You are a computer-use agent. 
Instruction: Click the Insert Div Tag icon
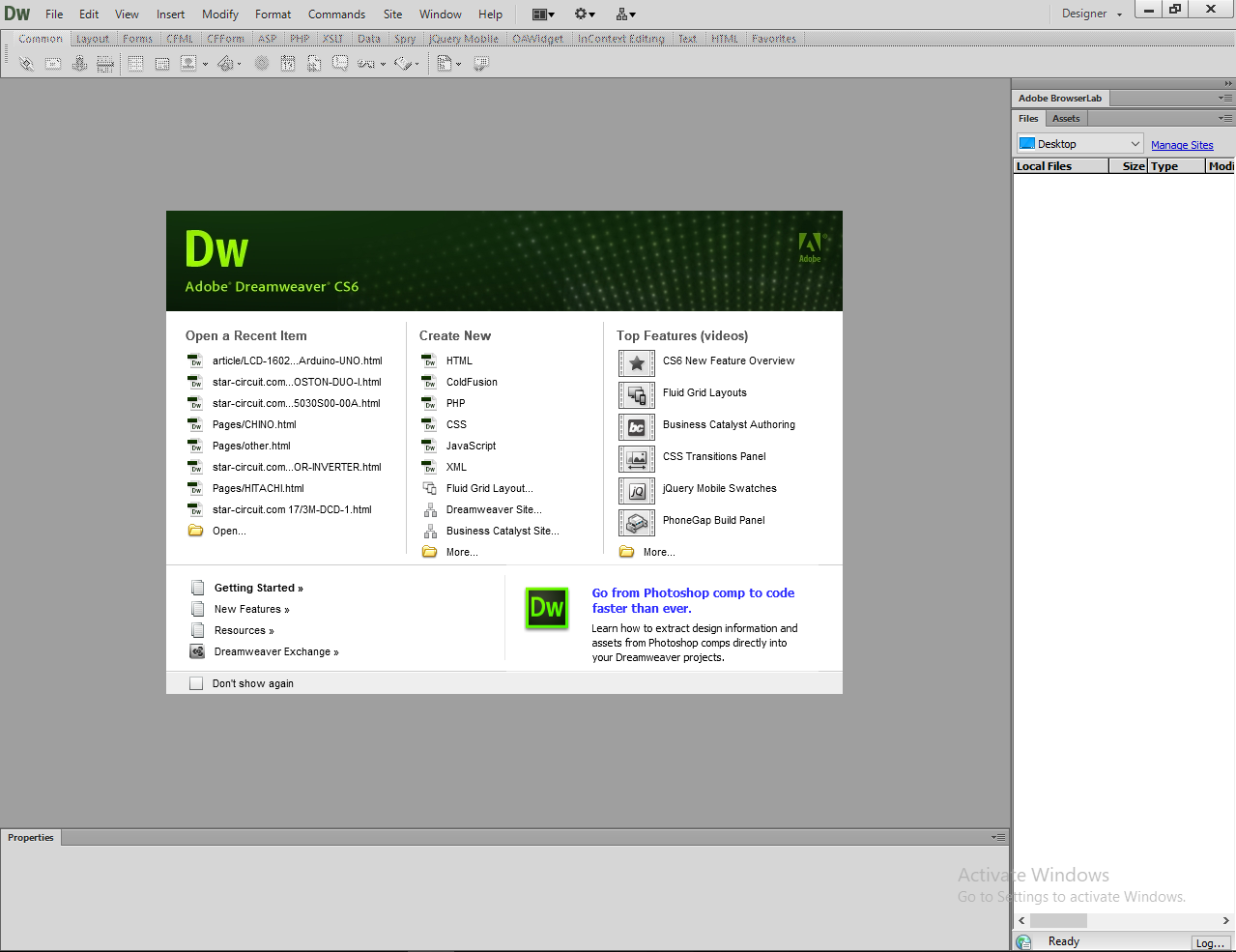[x=162, y=64]
